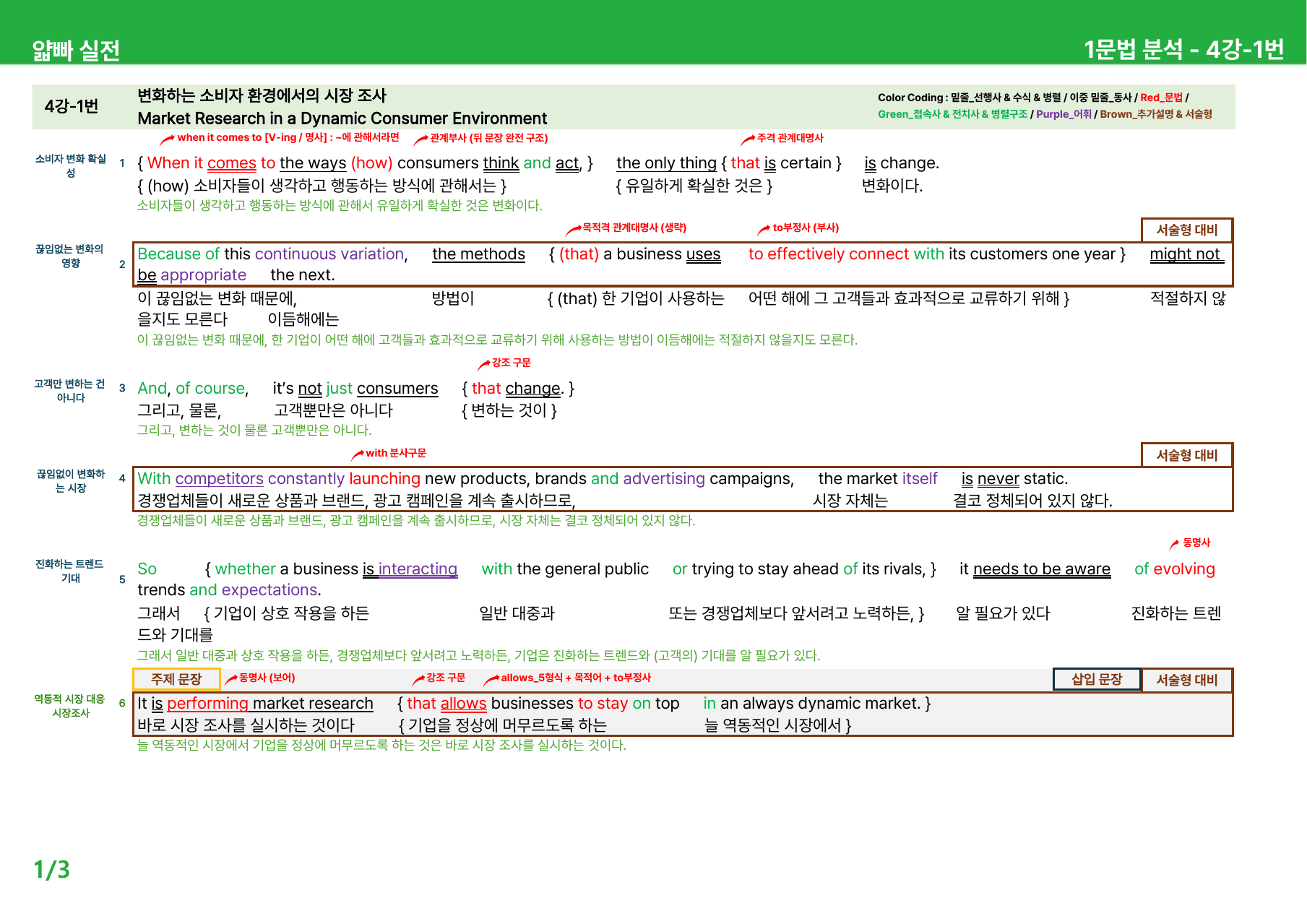Click the annotation 'allows_5형식 + 목적어 + to부정사'
This screenshot has width=1307, height=924.
click(x=576, y=678)
